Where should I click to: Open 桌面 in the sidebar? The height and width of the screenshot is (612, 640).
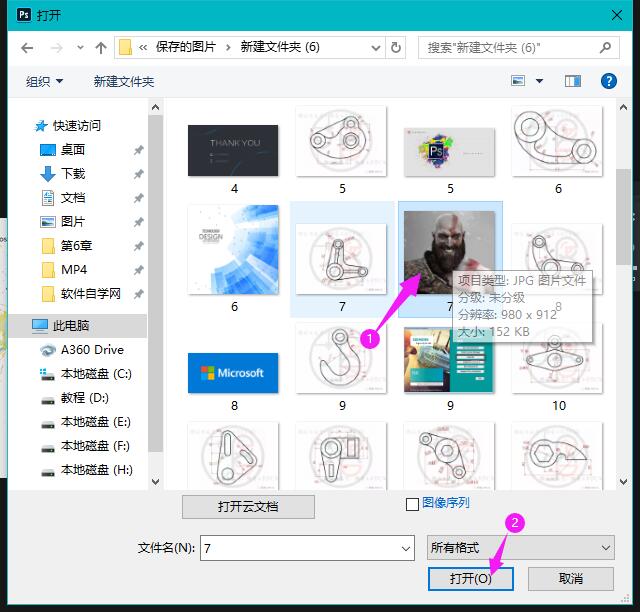click(x=73, y=150)
